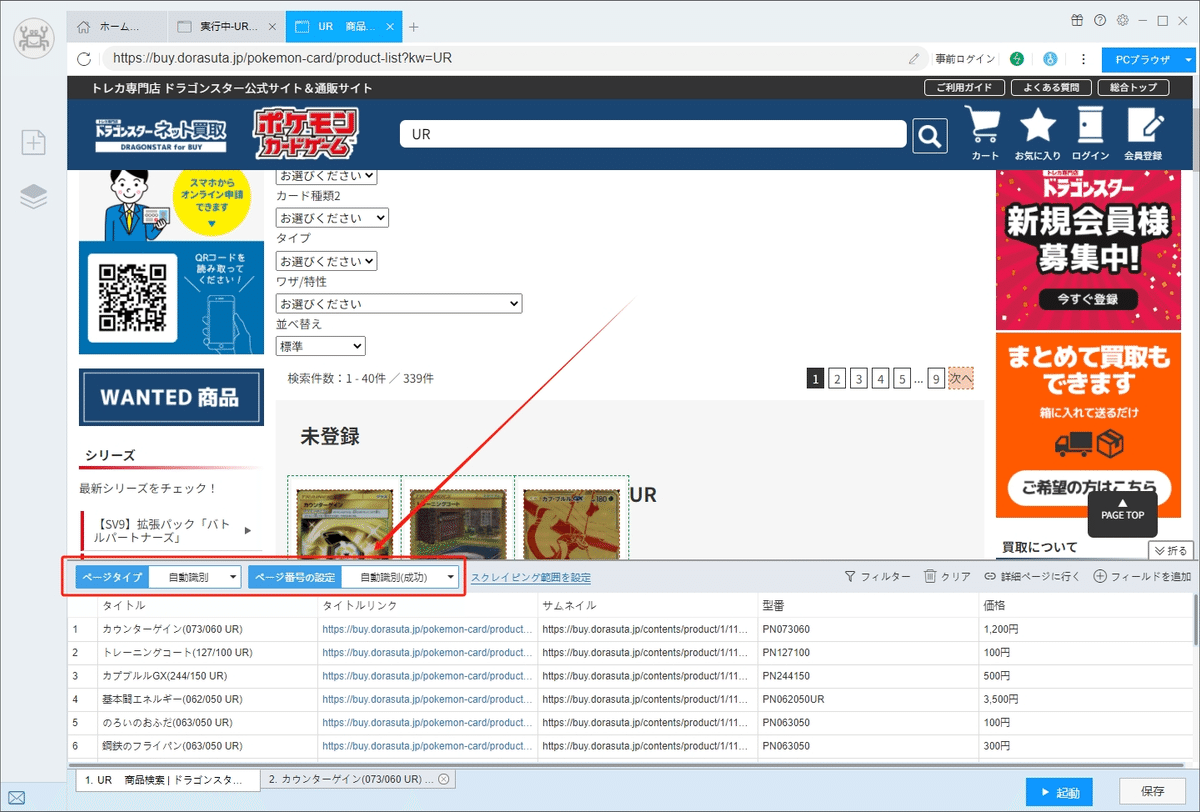1200x812 pixels.
Task: Click the pencil edit icon in the URL bar
Action: click(x=914, y=59)
